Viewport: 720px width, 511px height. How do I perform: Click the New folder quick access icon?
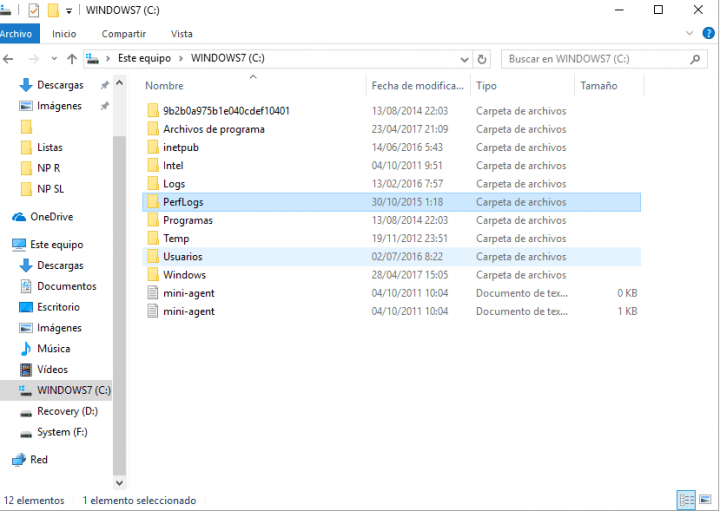53,10
